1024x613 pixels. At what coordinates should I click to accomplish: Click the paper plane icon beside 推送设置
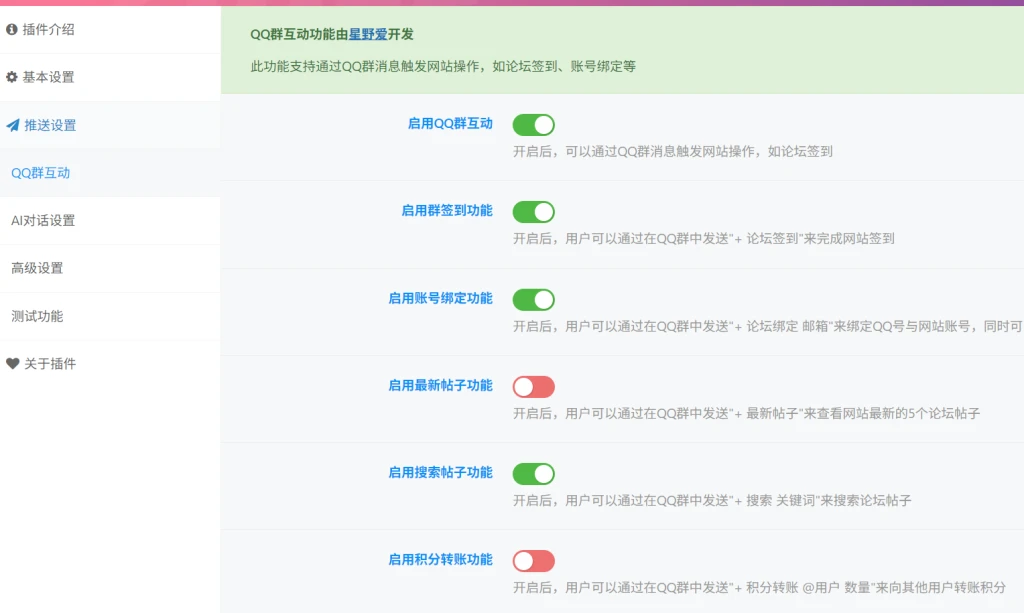pos(12,126)
